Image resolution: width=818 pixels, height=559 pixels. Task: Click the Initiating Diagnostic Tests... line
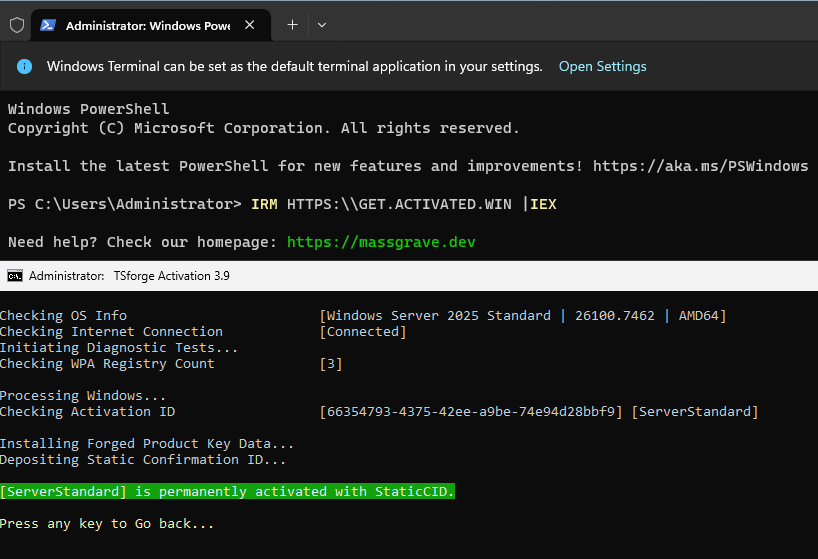119,347
